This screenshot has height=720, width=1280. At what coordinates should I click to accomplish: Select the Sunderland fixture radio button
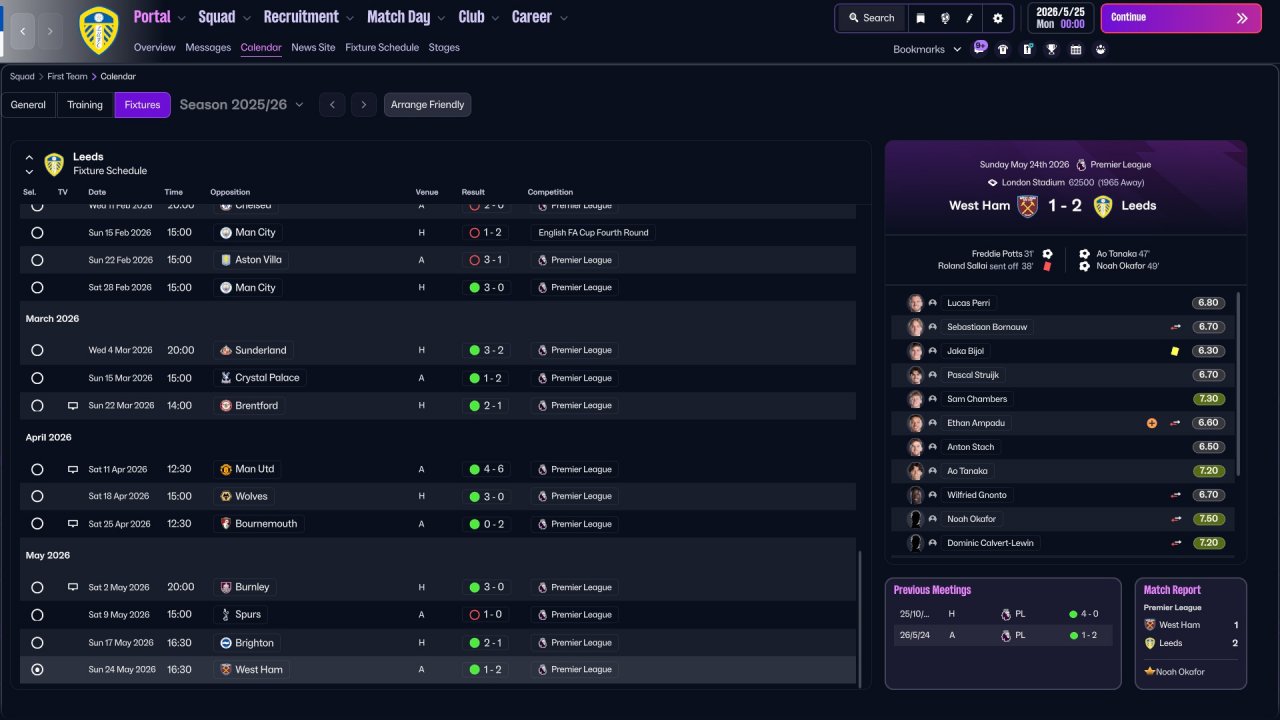[x=37, y=351]
